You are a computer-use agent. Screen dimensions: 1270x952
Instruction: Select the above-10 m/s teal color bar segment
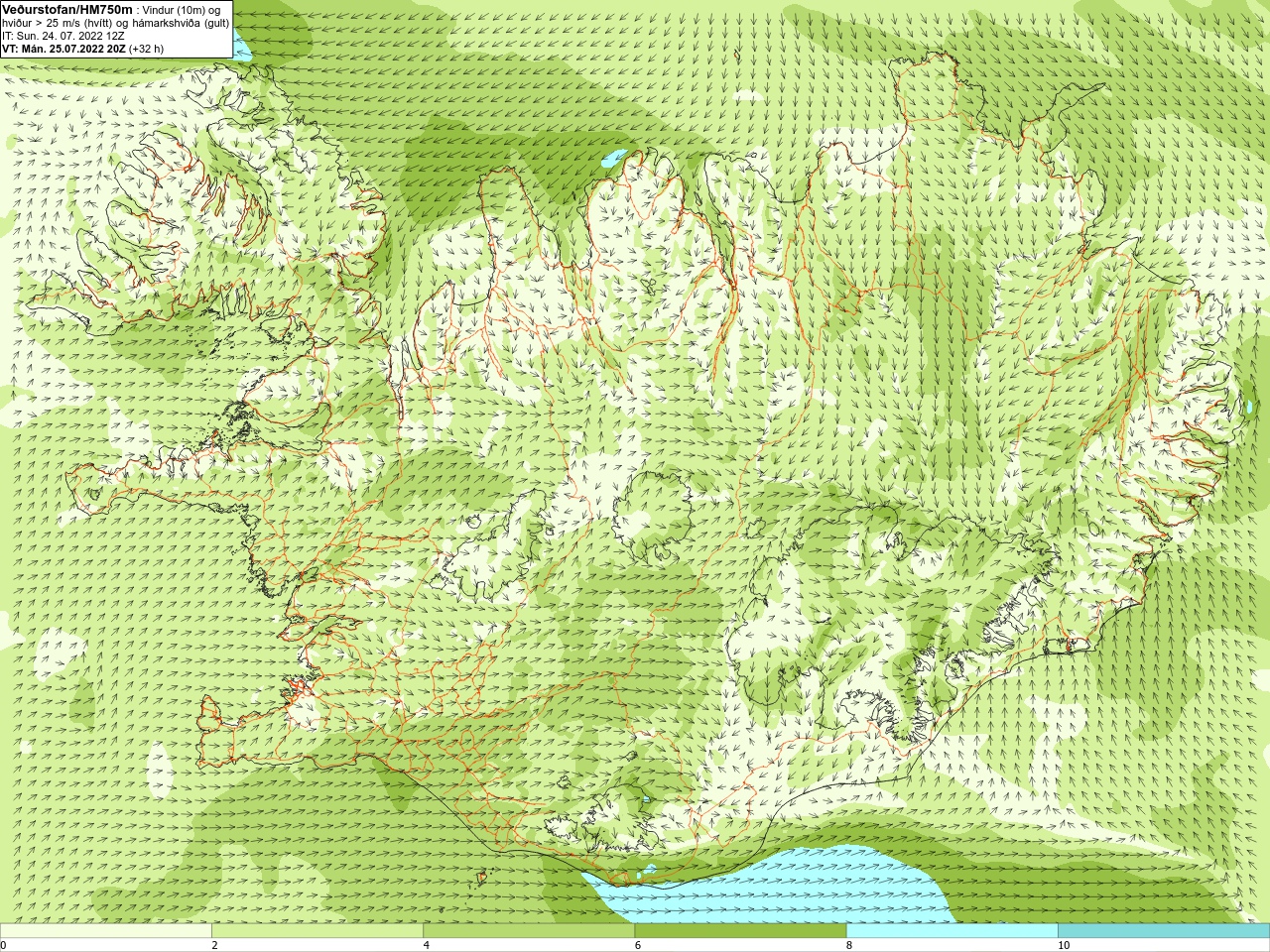[x=1164, y=931]
